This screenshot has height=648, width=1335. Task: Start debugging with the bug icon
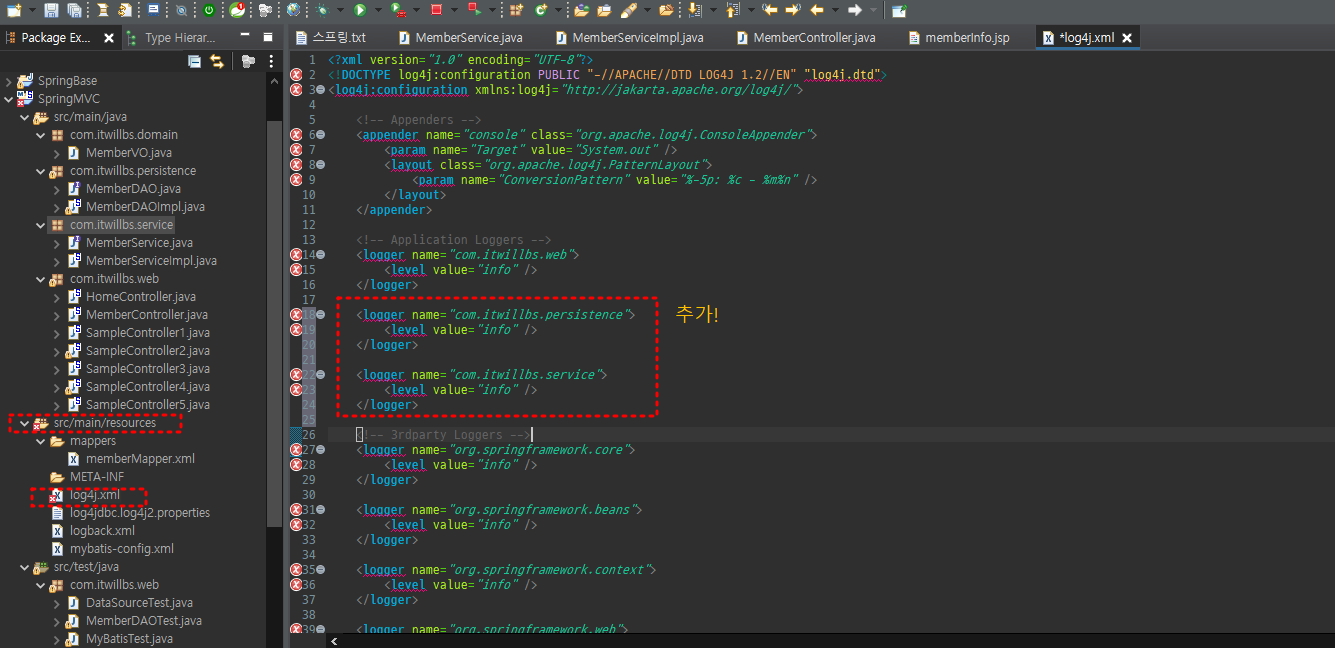pos(322,10)
